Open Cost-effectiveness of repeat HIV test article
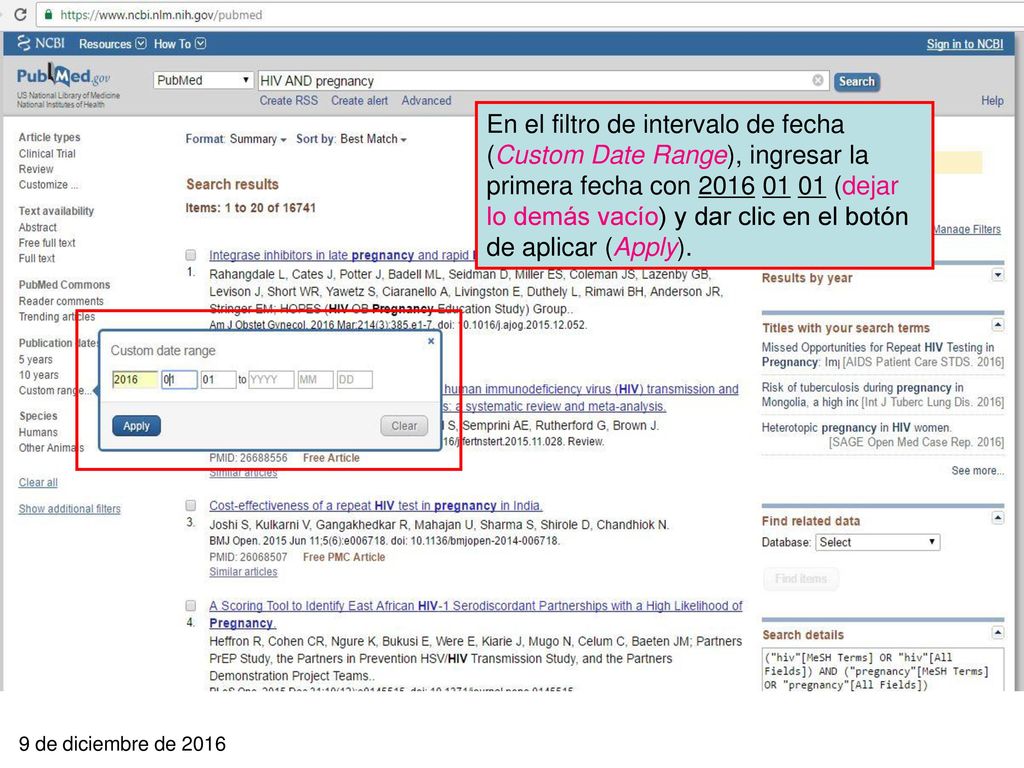Viewport: 1024px width, 768px height. [376, 505]
